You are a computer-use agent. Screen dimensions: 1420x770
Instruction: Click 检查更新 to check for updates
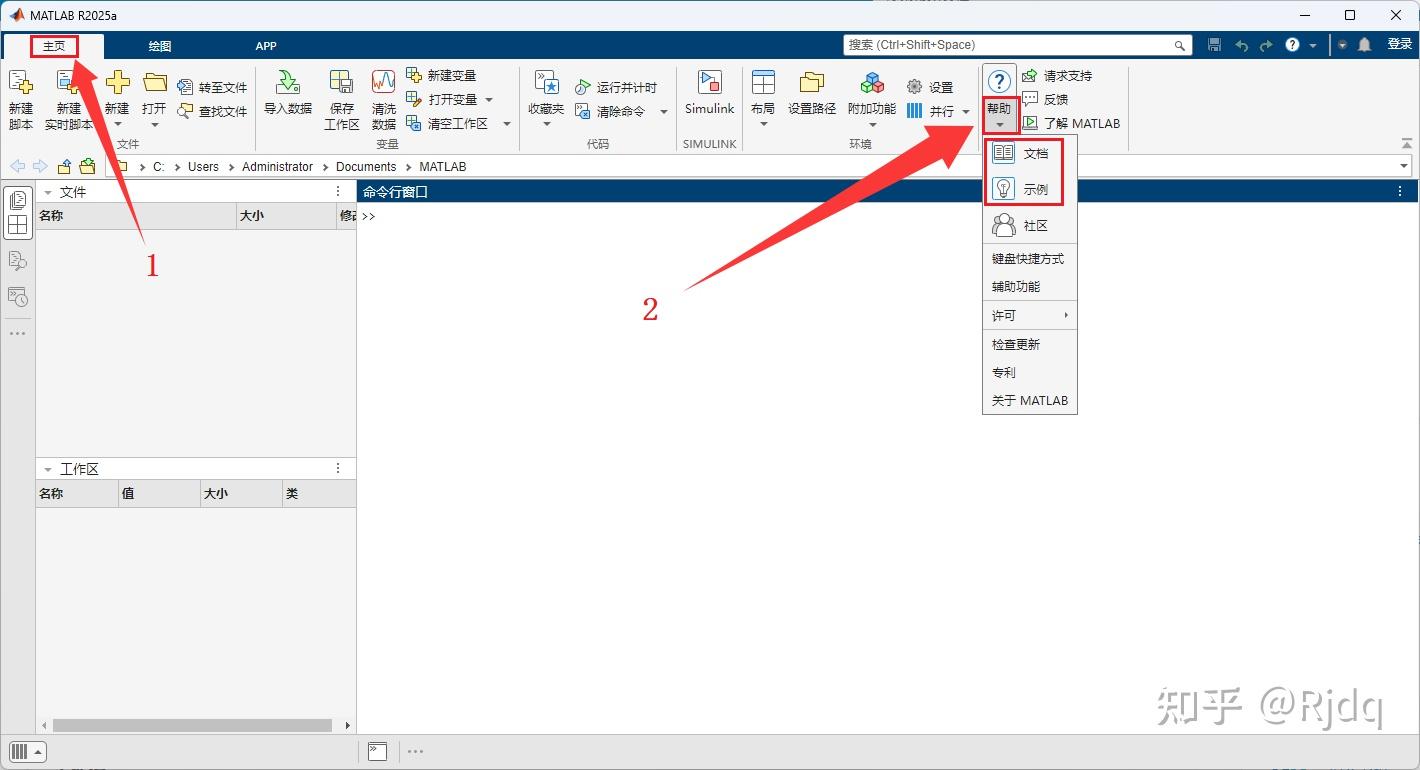(x=1016, y=343)
